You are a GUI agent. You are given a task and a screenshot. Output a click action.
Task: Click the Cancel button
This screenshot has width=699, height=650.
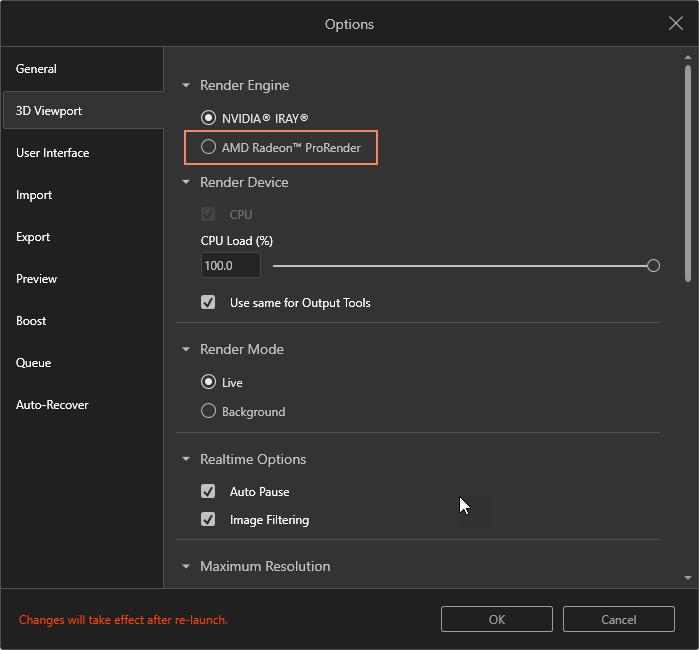pyautogui.click(x=618, y=619)
